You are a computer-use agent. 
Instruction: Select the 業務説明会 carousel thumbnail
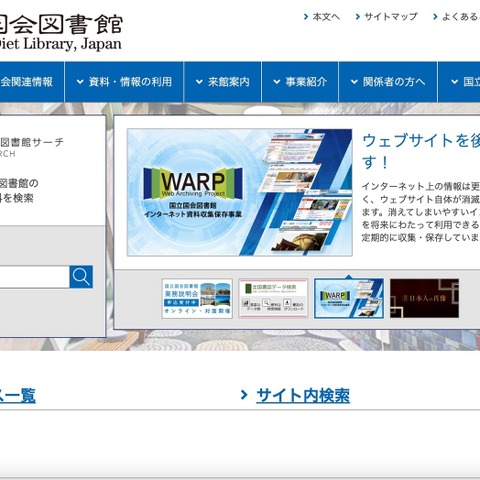(197, 298)
